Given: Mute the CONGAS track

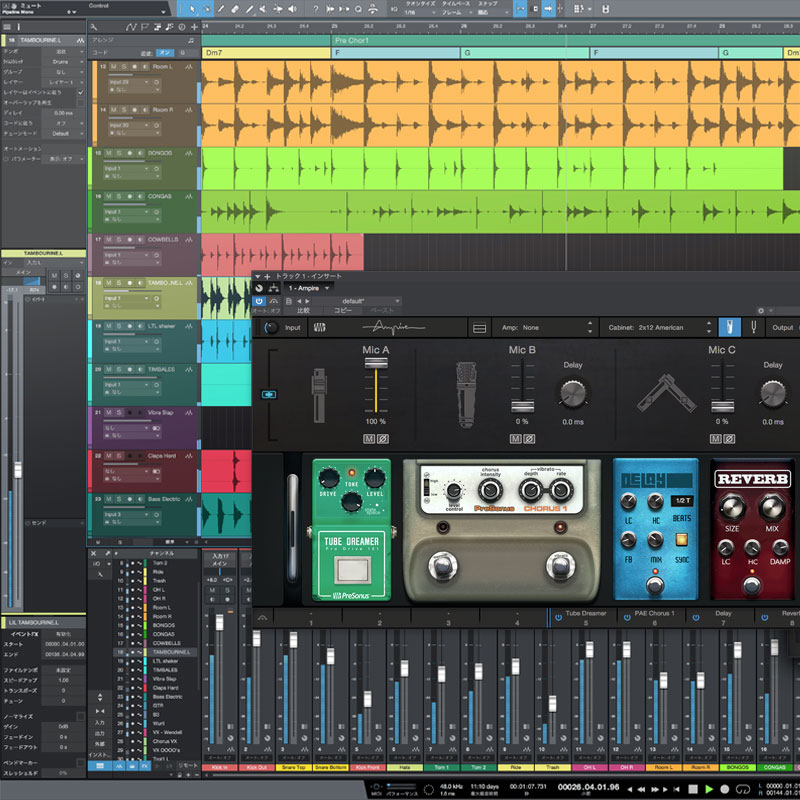Looking at the screenshot, I should pyautogui.click(x=109, y=196).
